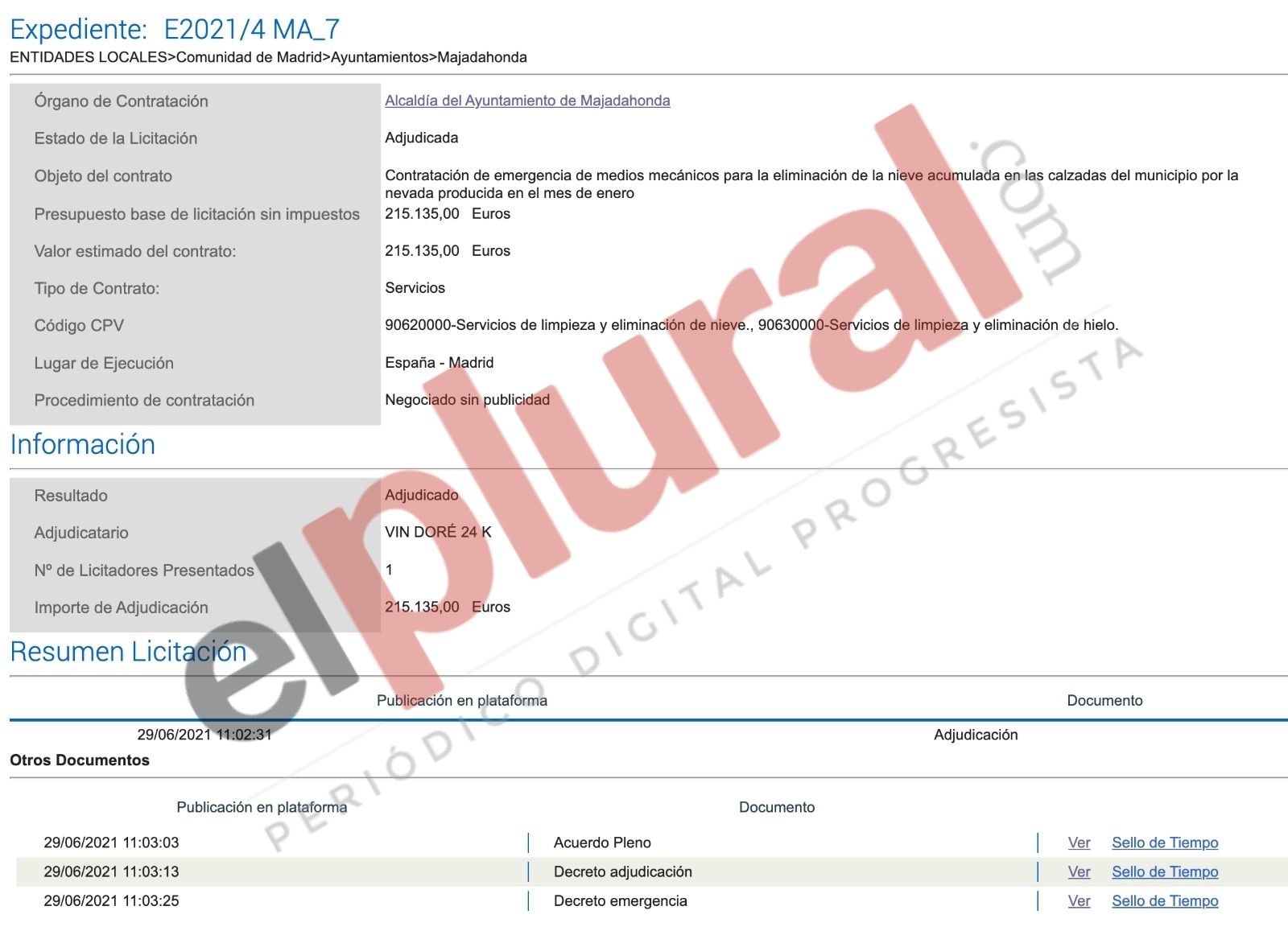This screenshot has width=1288, height=931.
Task: Open Ver link for Decreto adjudicación
Action: point(1079,871)
